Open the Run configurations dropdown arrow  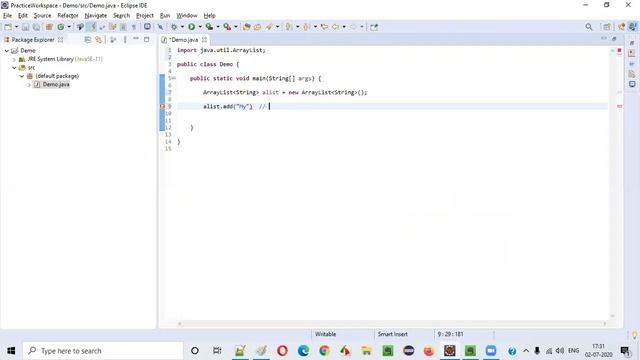click(x=200, y=27)
